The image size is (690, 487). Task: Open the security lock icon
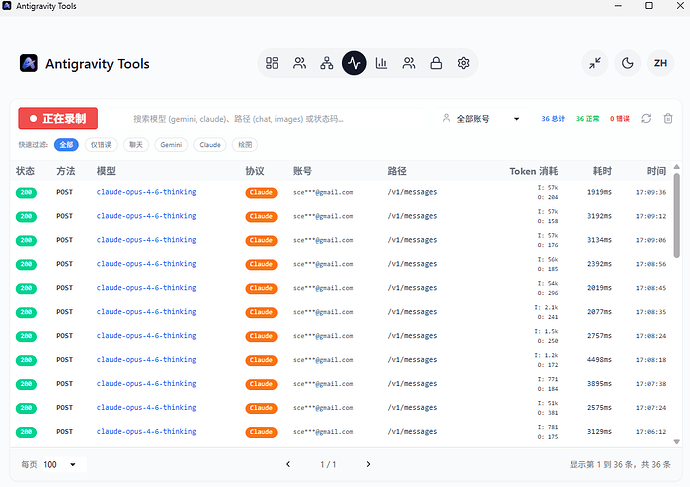coord(436,63)
